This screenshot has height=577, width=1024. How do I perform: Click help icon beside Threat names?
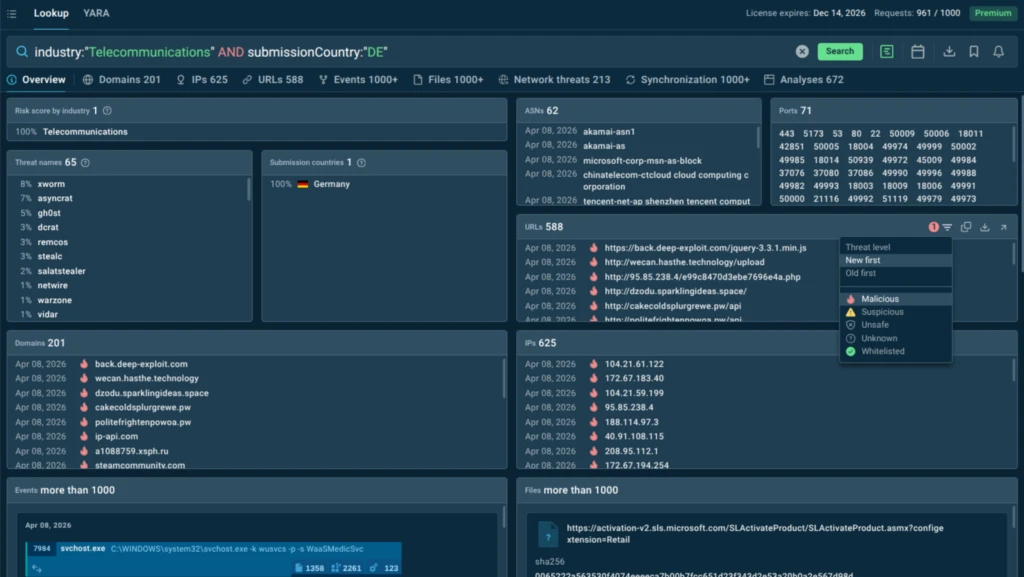tap(85, 162)
